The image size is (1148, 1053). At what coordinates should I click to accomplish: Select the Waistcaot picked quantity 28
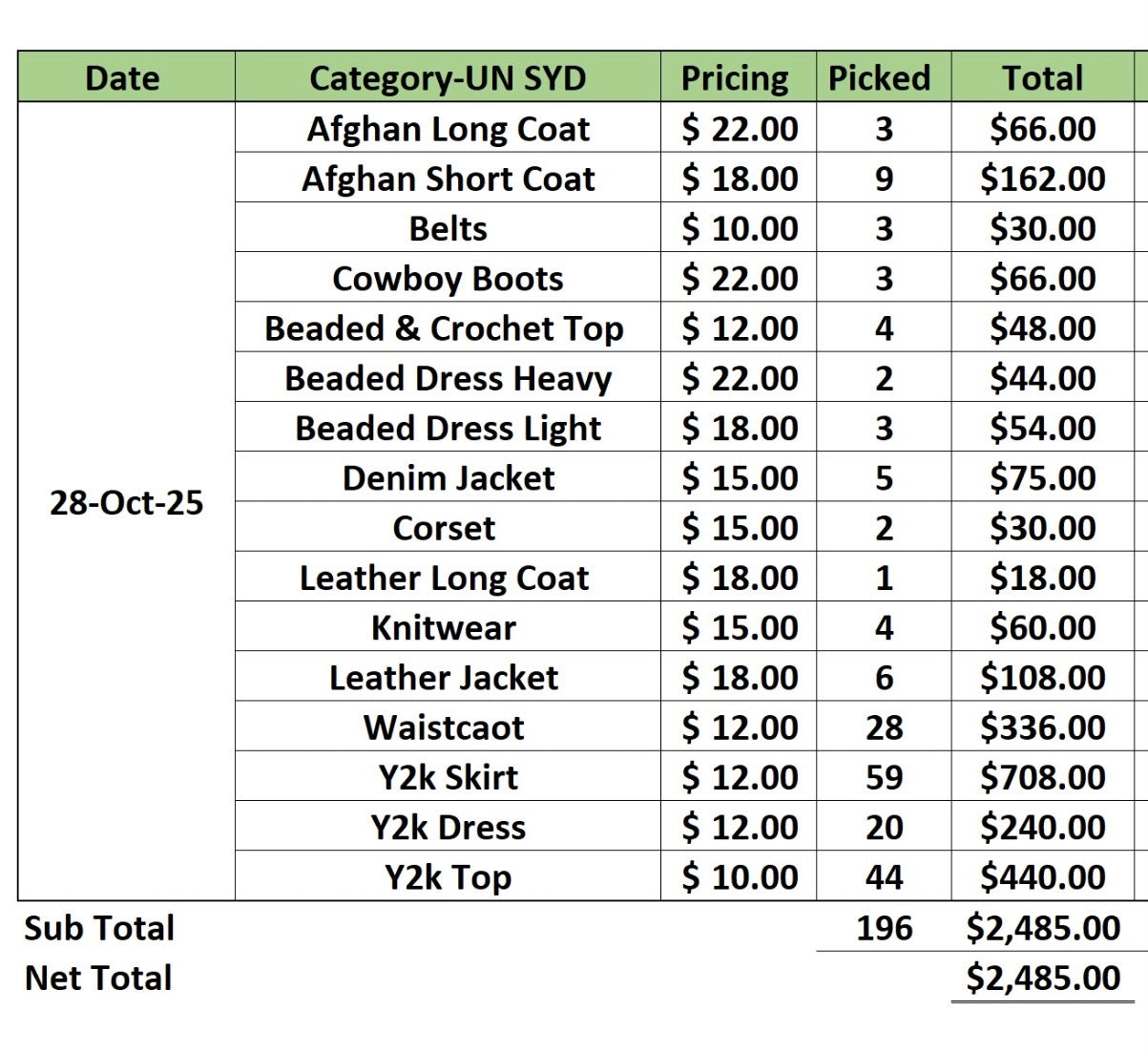click(884, 727)
